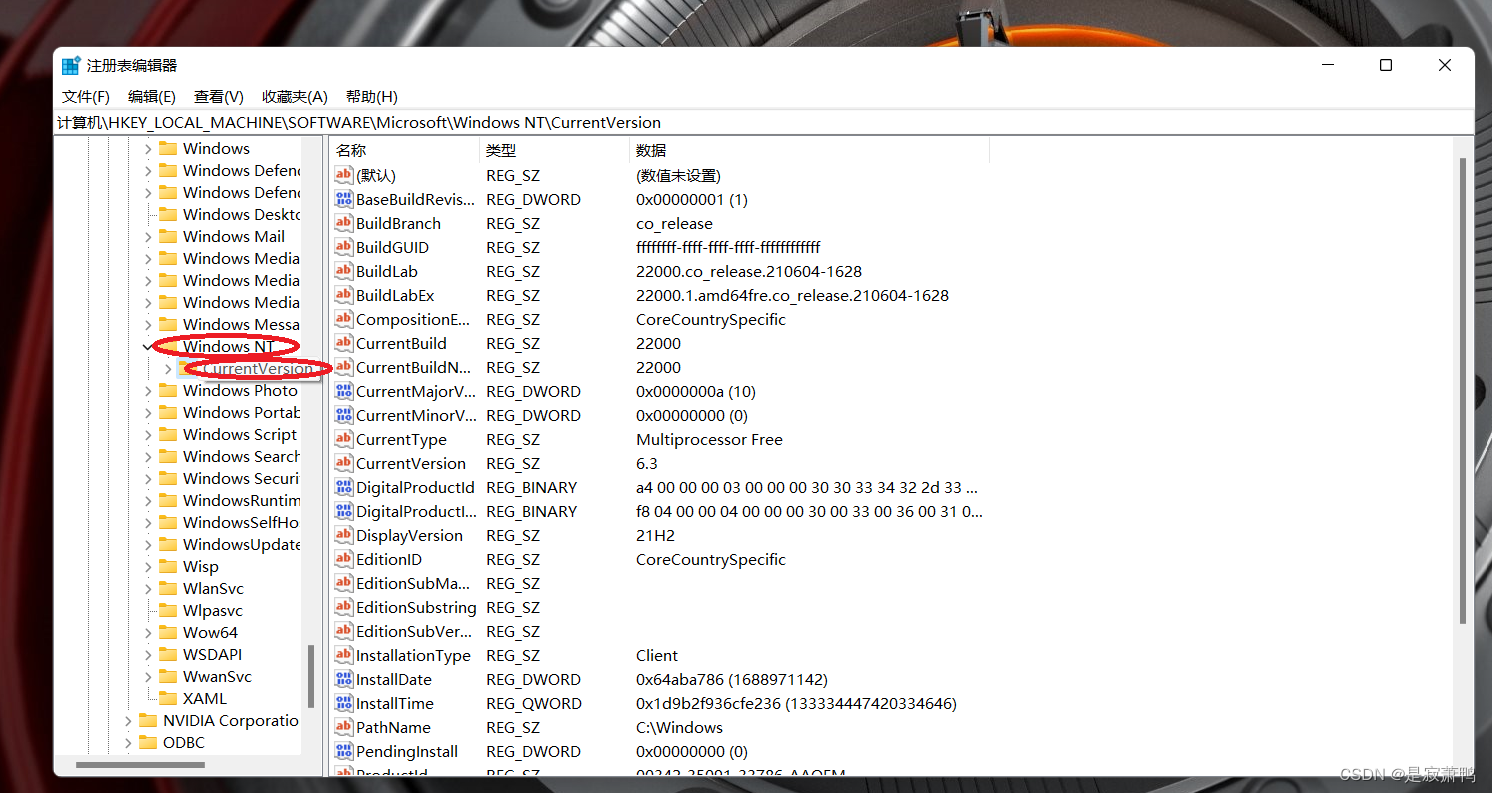Click the data value co_release
Image resolution: width=1492 pixels, height=793 pixels.
[674, 224]
